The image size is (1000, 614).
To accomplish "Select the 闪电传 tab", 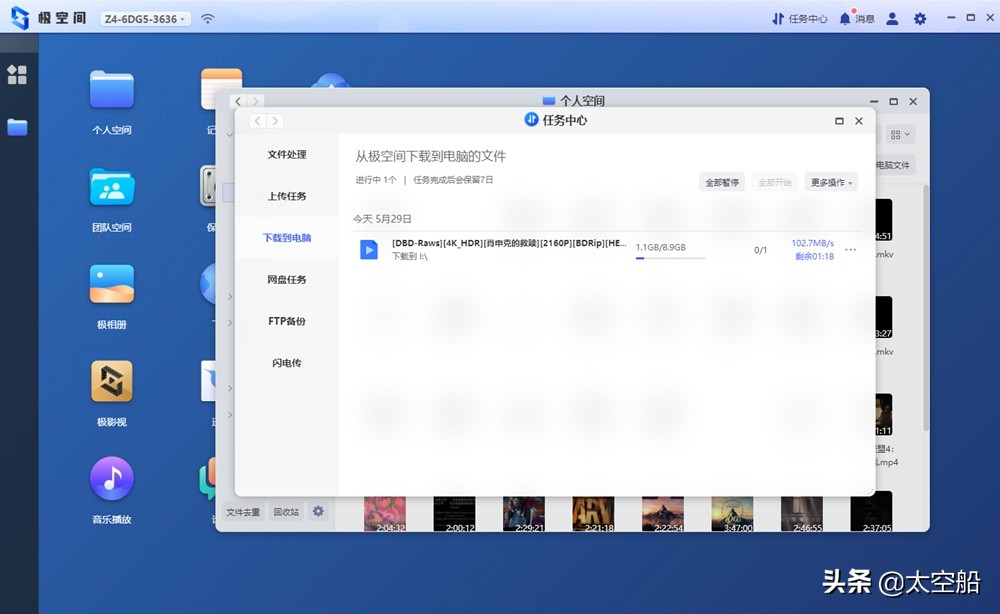I will click(x=286, y=363).
